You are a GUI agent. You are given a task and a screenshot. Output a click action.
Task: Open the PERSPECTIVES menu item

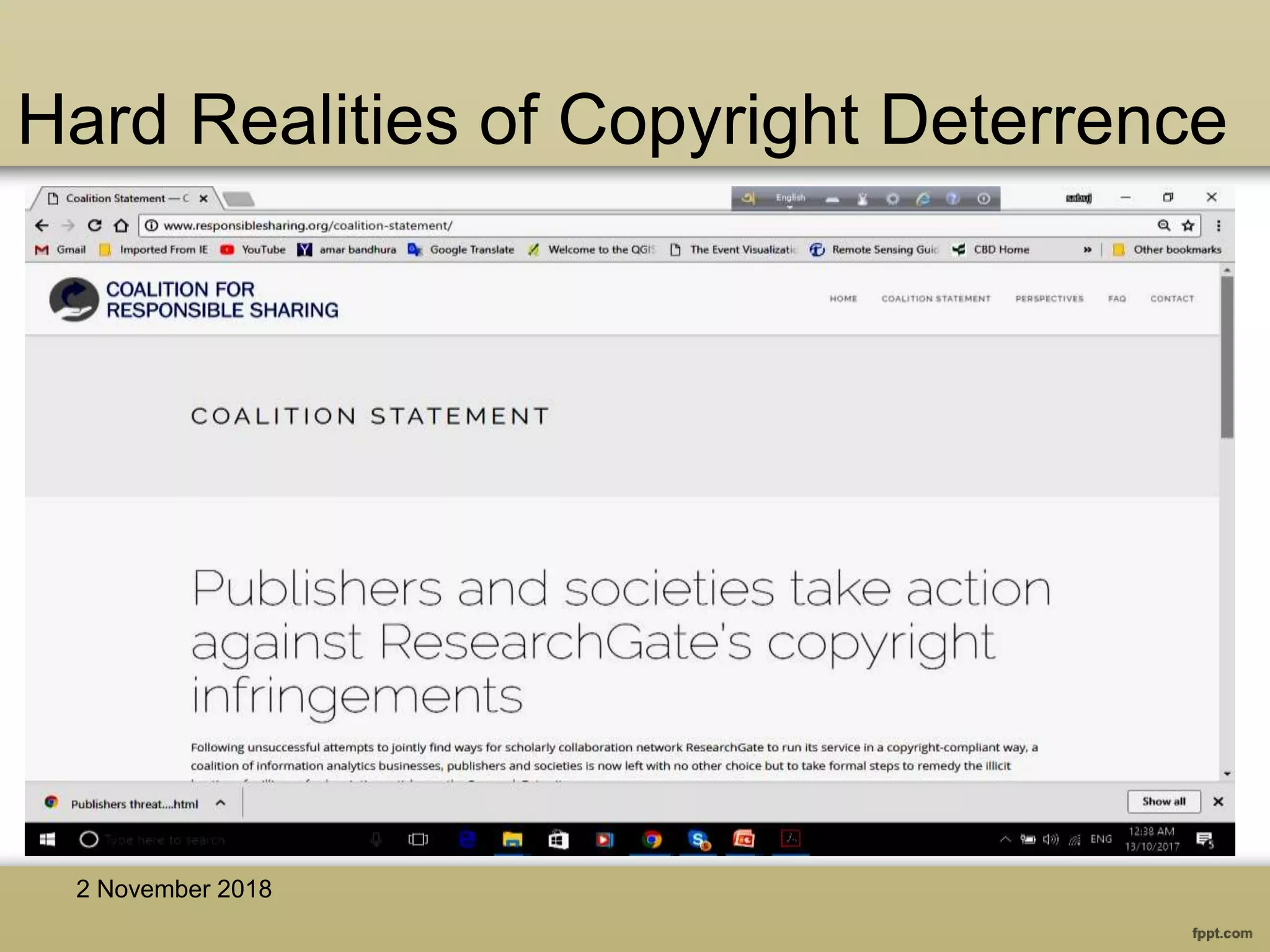(1049, 299)
